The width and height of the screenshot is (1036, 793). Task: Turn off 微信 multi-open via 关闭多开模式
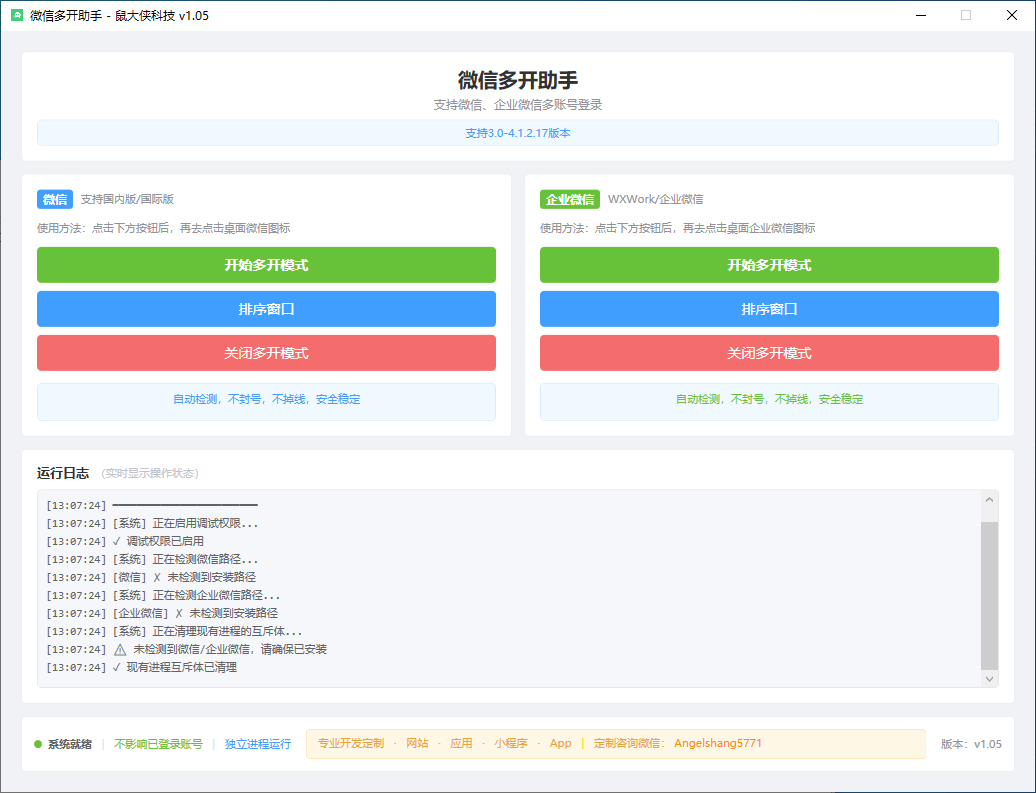coord(266,353)
